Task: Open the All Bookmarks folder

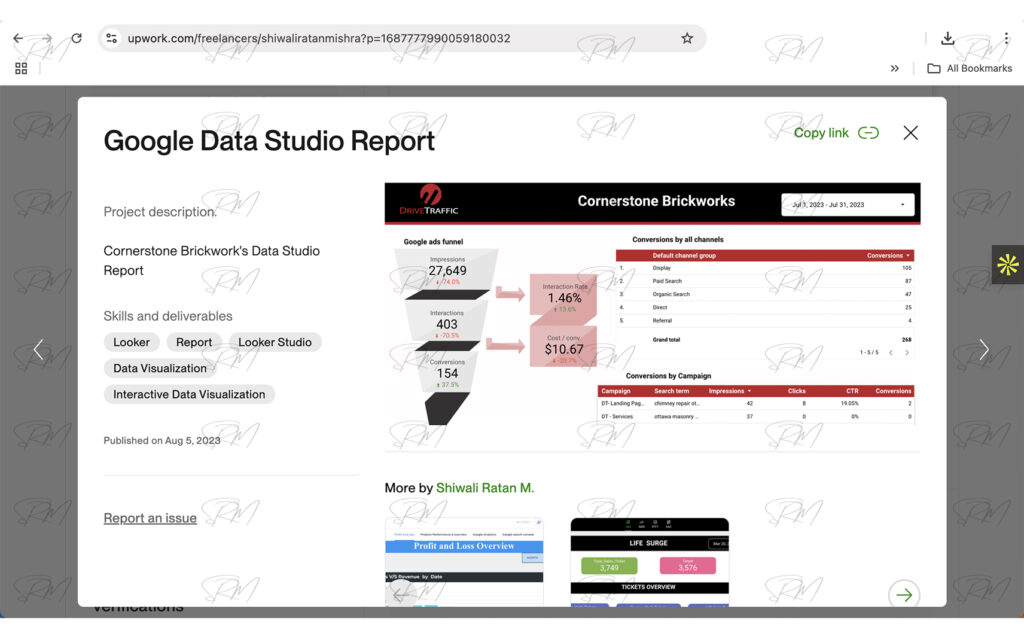Action: coord(970,68)
